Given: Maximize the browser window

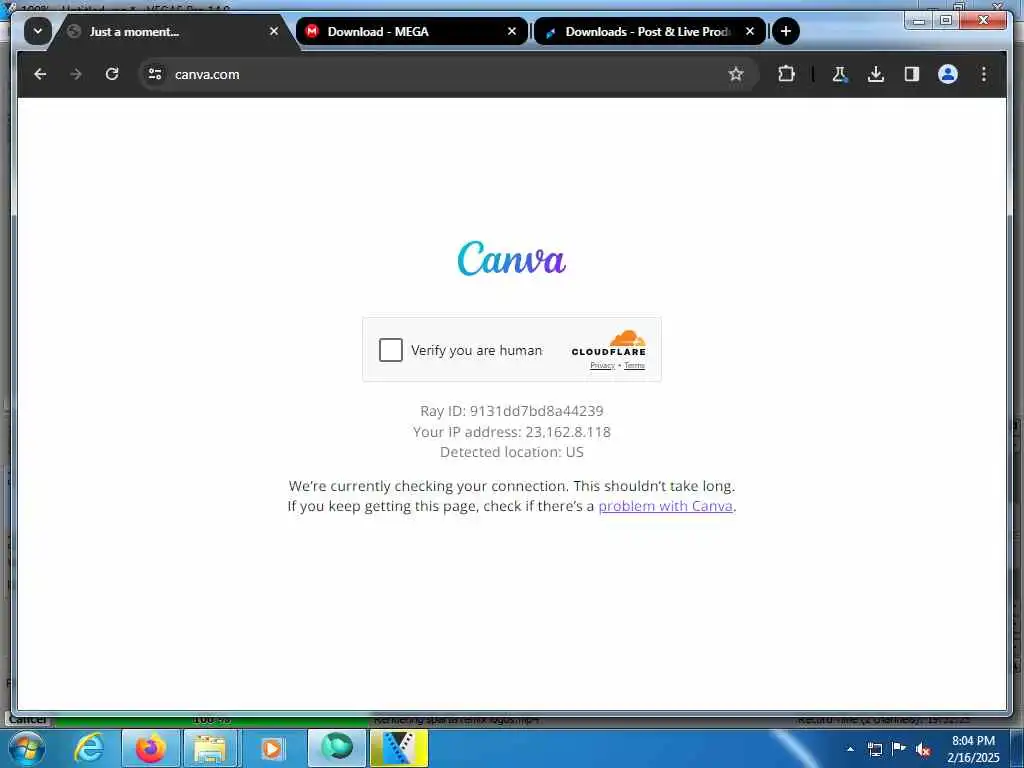Looking at the screenshot, I should point(946,21).
